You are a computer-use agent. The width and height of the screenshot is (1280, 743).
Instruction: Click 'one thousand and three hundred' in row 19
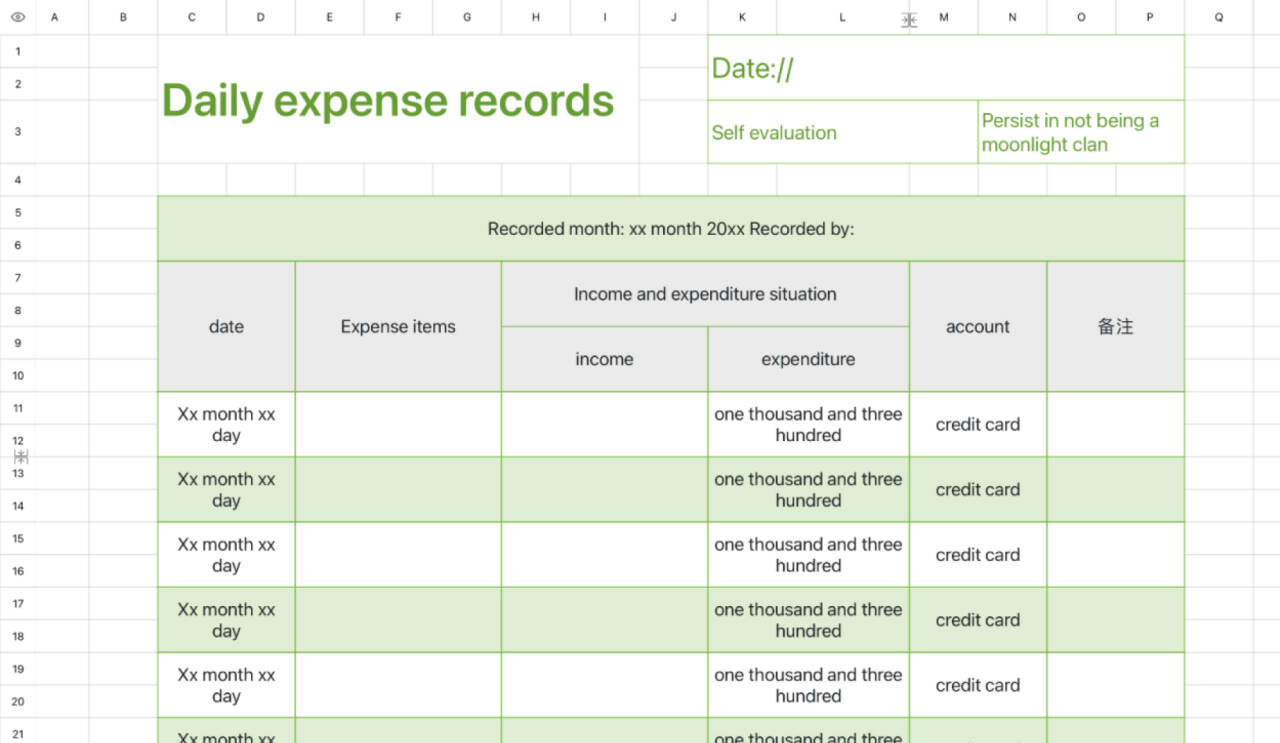[808, 685]
